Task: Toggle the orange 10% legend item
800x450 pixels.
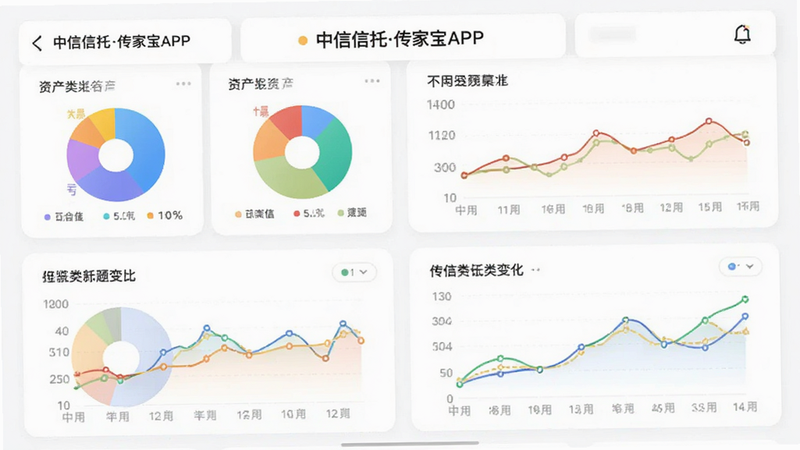Action: (x=165, y=216)
